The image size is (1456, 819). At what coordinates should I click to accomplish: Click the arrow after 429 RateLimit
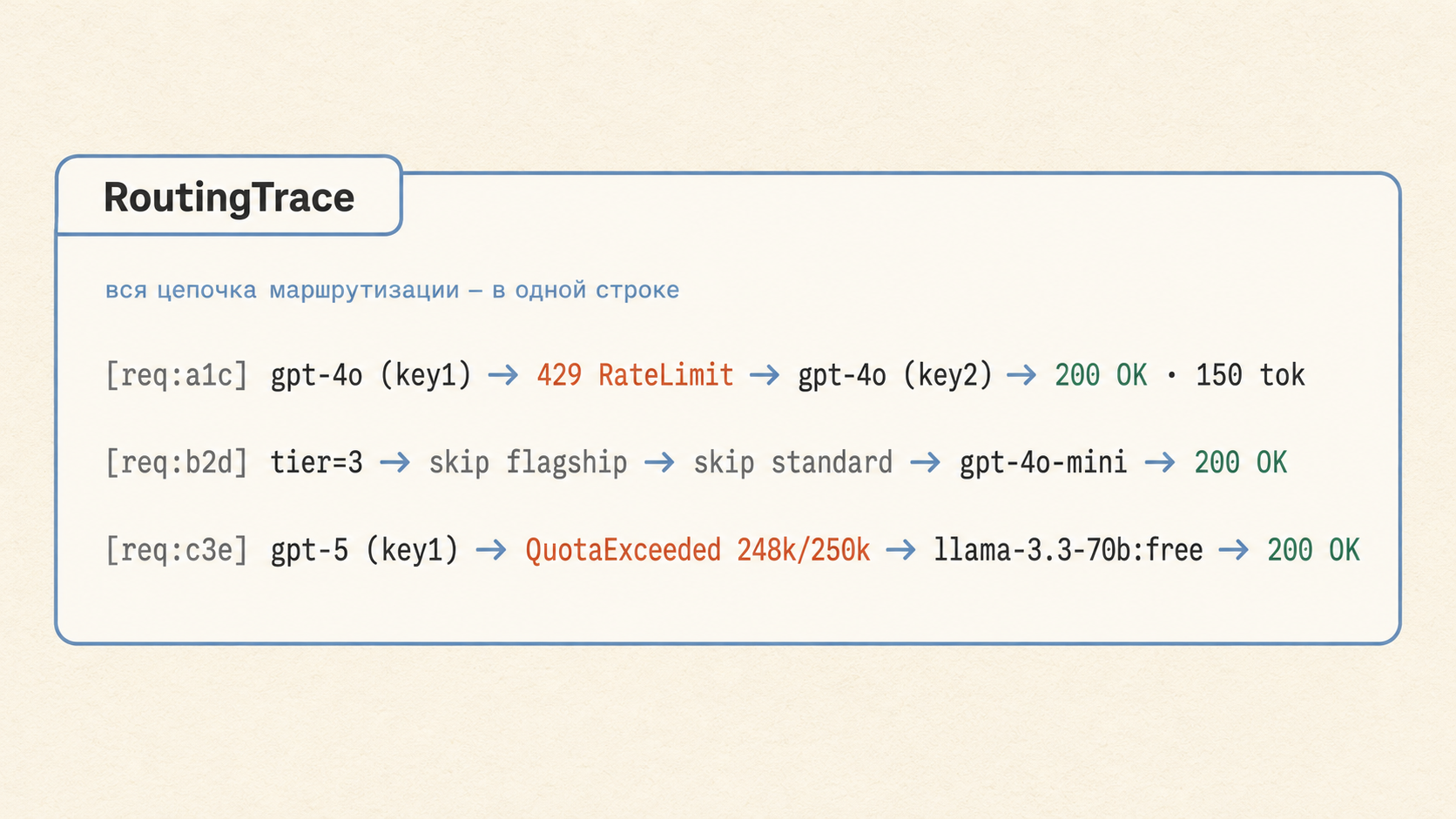pos(765,375)
